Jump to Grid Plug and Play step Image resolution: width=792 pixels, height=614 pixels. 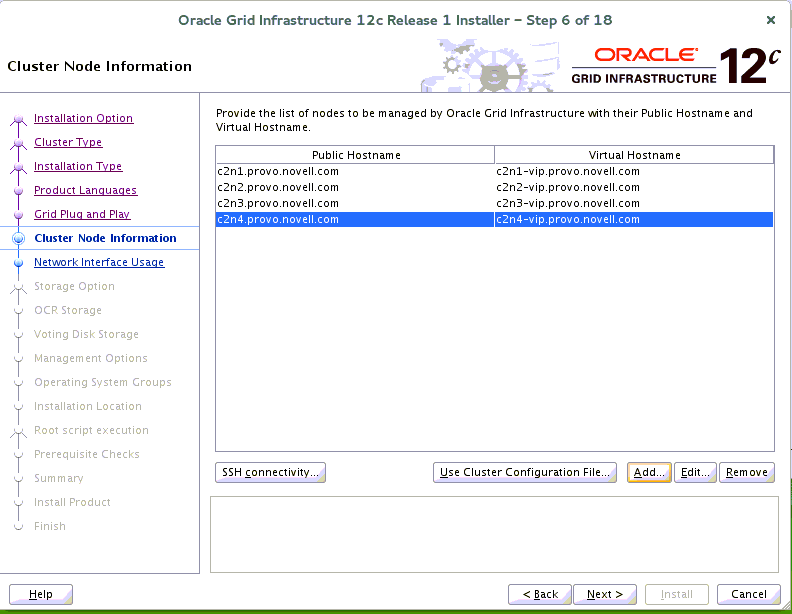(x=82, y=214)
